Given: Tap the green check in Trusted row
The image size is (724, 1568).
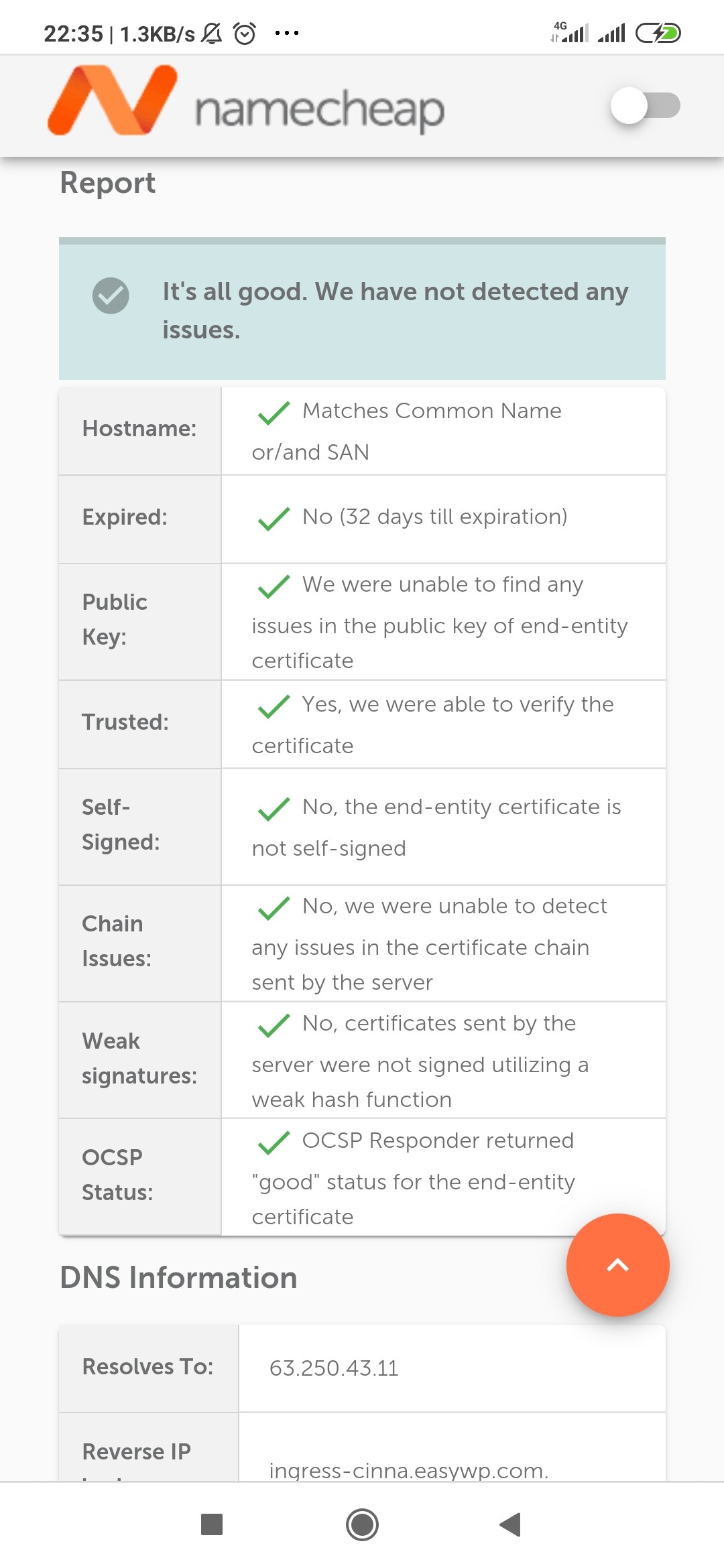Looking at the screenshot, I should [x=274, y=706].
